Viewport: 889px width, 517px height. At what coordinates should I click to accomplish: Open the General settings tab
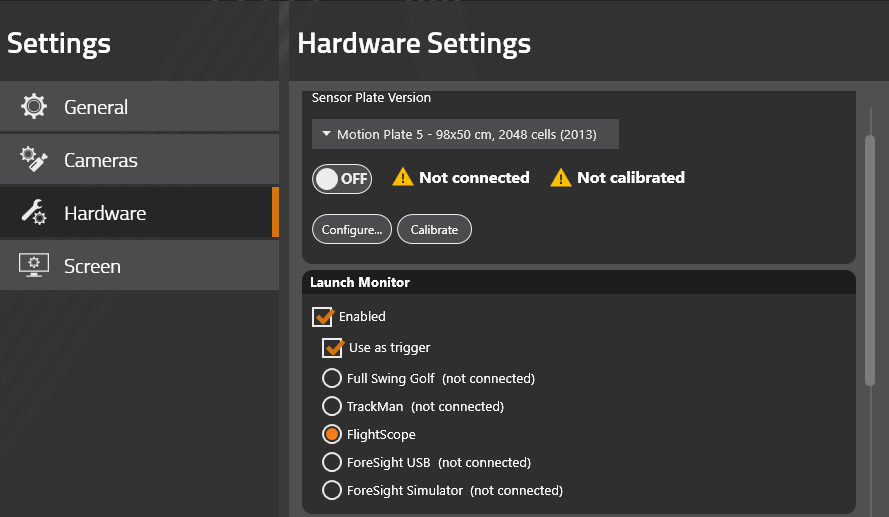pos(139,107)
